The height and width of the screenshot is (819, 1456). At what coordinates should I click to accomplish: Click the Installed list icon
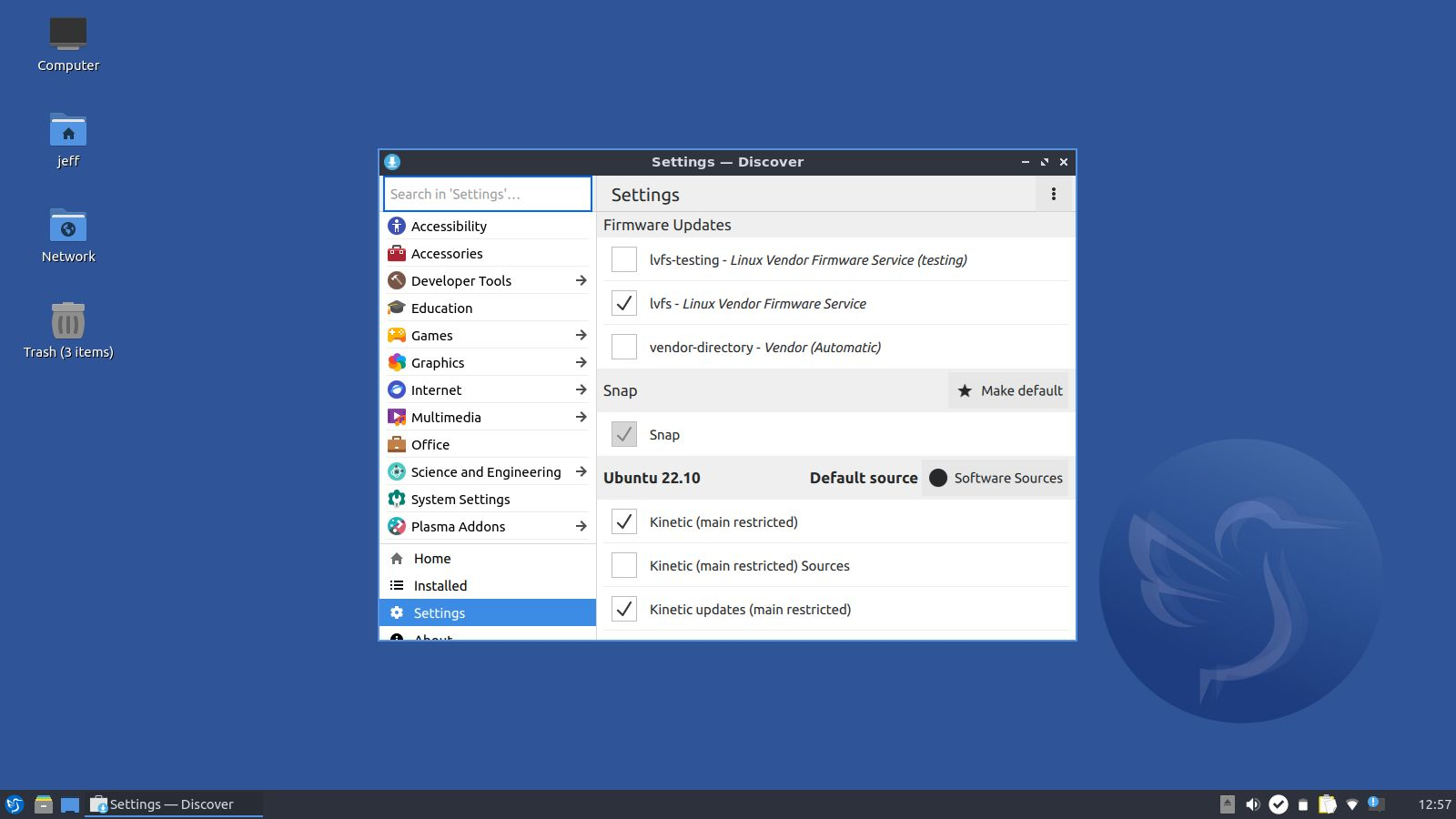(x=397, y=586)
